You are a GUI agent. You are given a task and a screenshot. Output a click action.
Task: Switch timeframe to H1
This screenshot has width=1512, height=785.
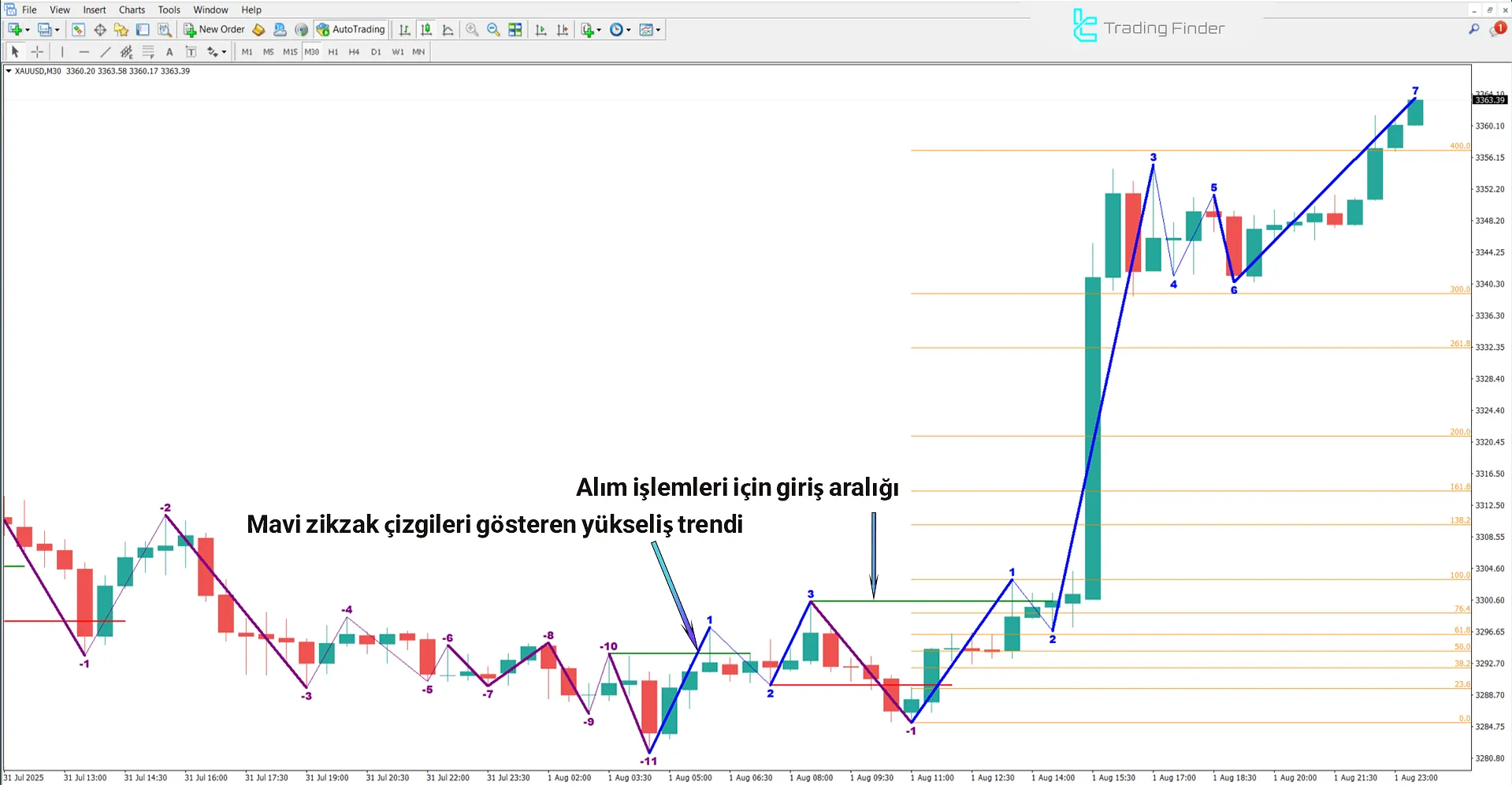[332, 51]
